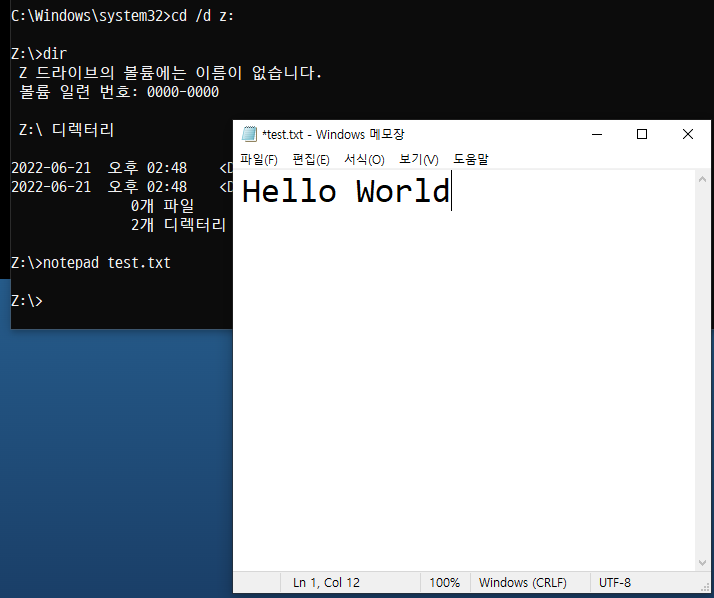Open the 도움말 menu in Notepad
Viewport: 714px width, 598px height.
[470, 159]
